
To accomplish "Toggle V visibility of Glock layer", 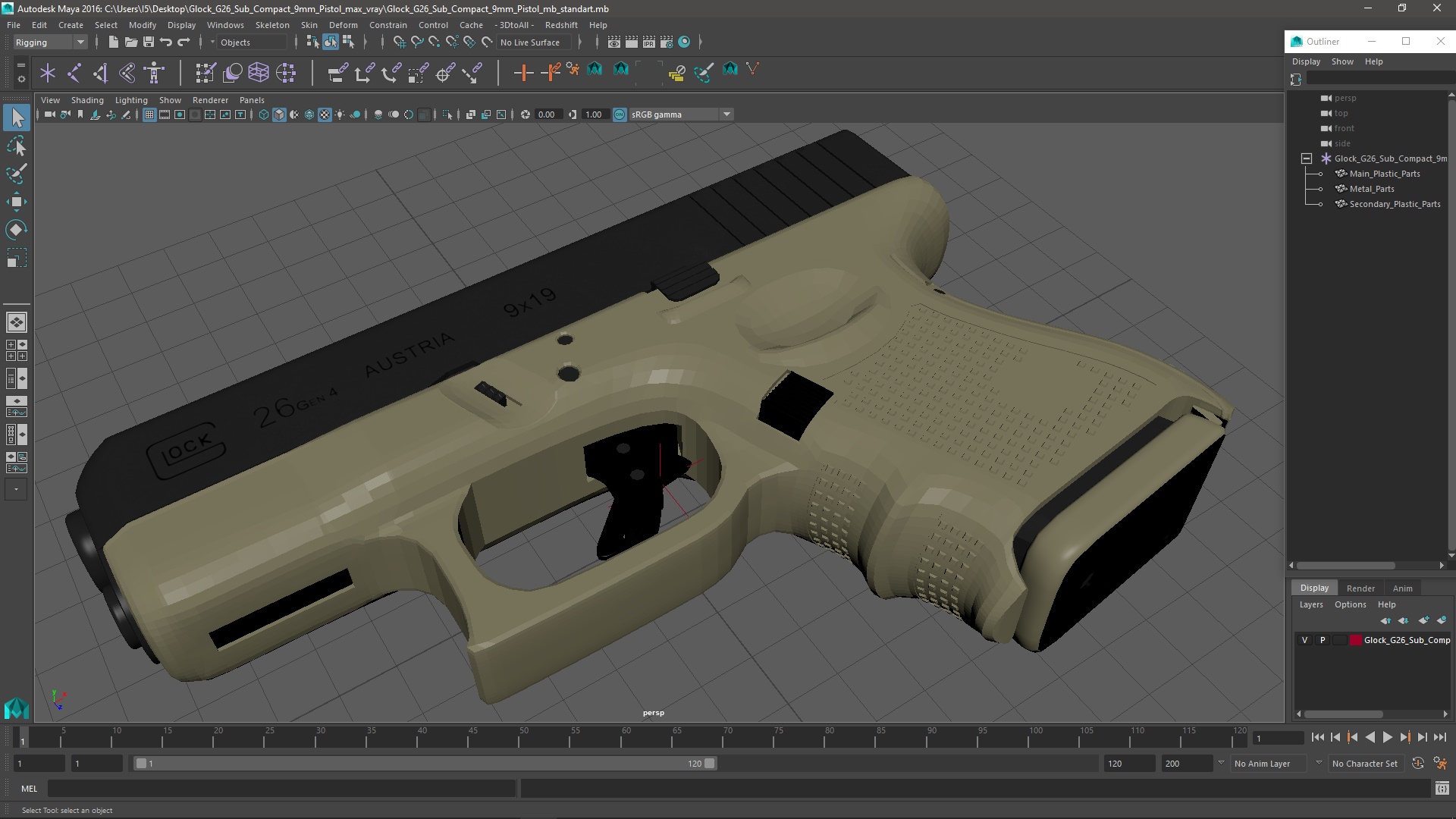I will click(x=1304, y=640).
